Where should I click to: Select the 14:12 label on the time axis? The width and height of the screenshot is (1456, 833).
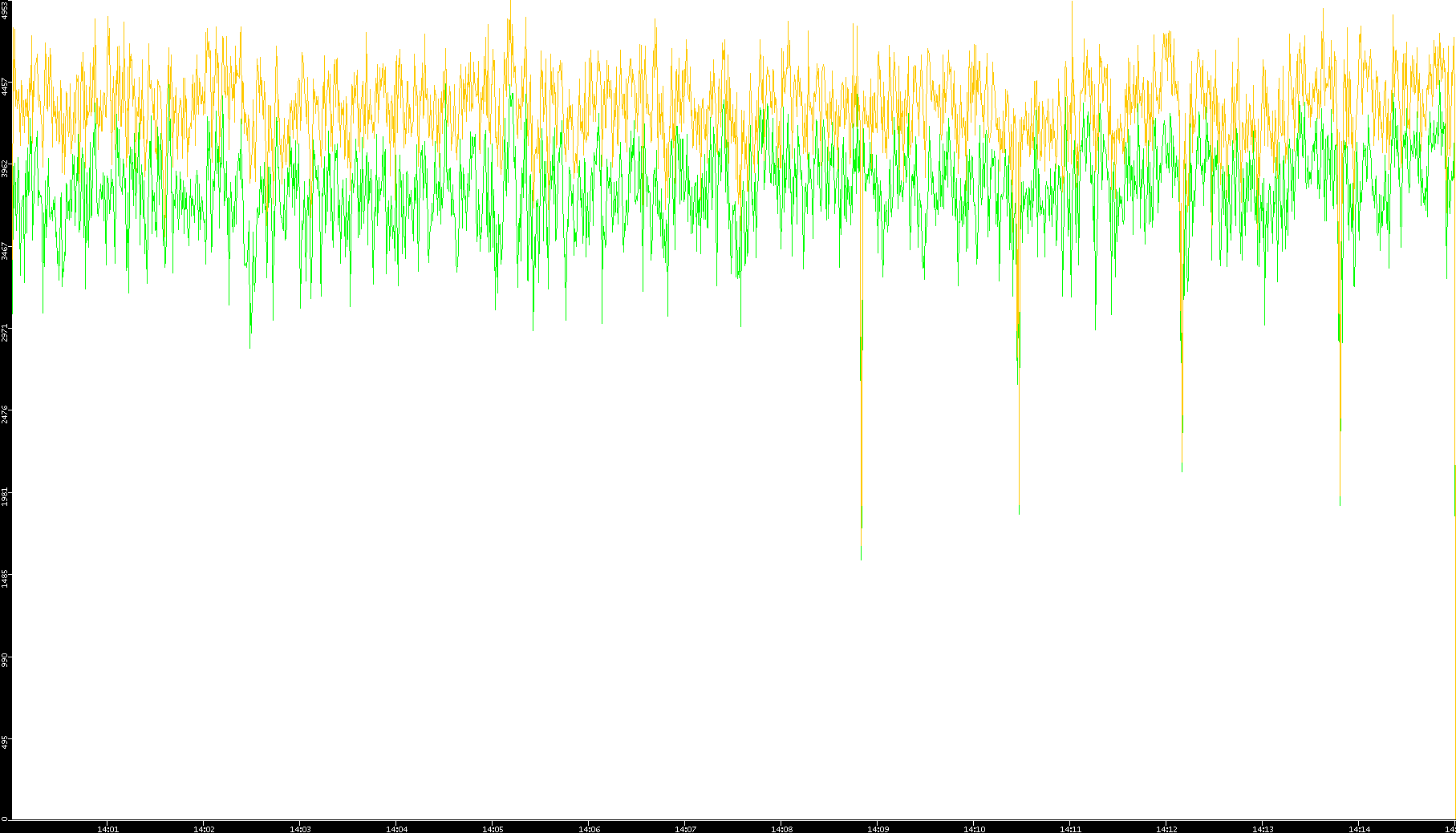point(1166,829)
